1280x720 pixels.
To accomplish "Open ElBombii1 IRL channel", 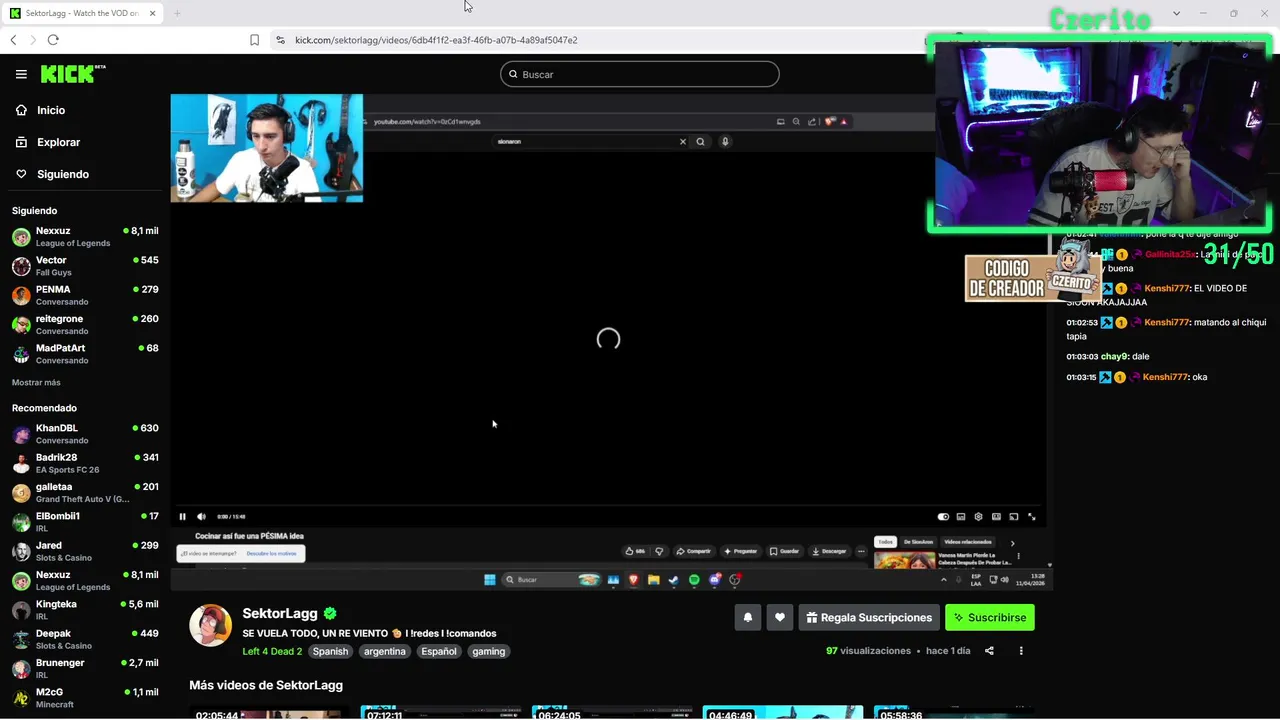I will coord(85,522).
